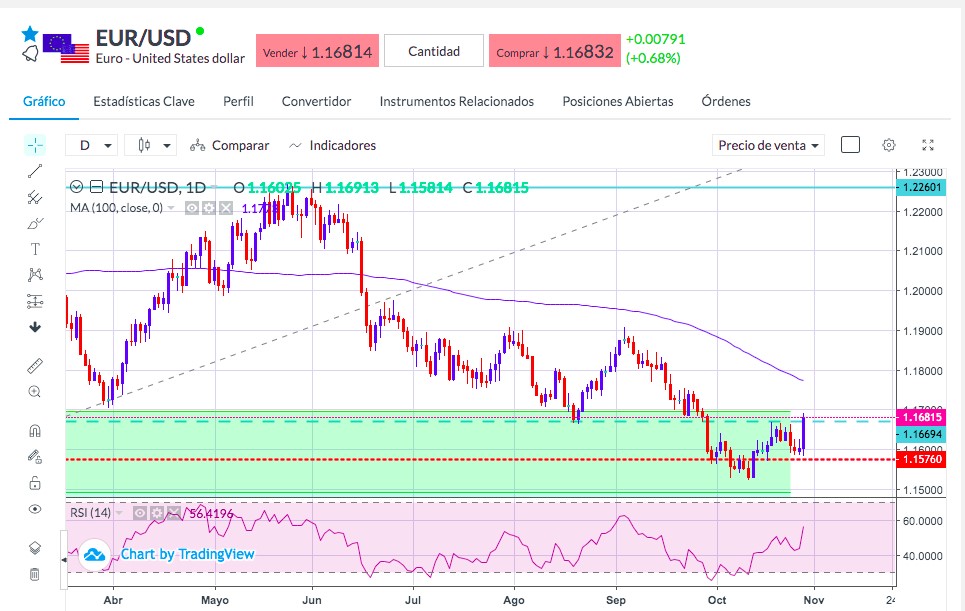Select the down arrow marker tool
Screen dimensions: 965x611
35,327
